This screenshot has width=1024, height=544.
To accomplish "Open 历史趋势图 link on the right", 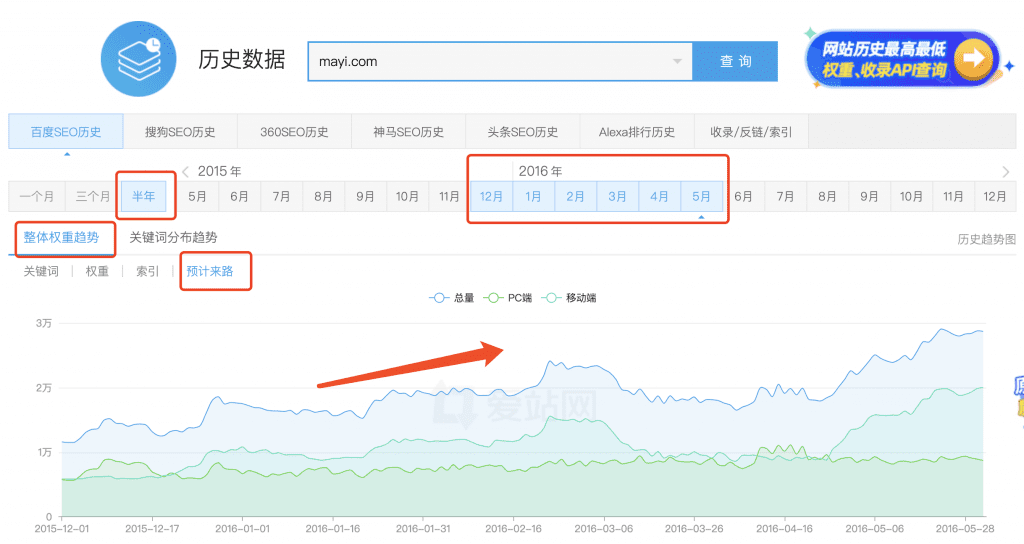I will pyautogui.click(x=986, y=239).
